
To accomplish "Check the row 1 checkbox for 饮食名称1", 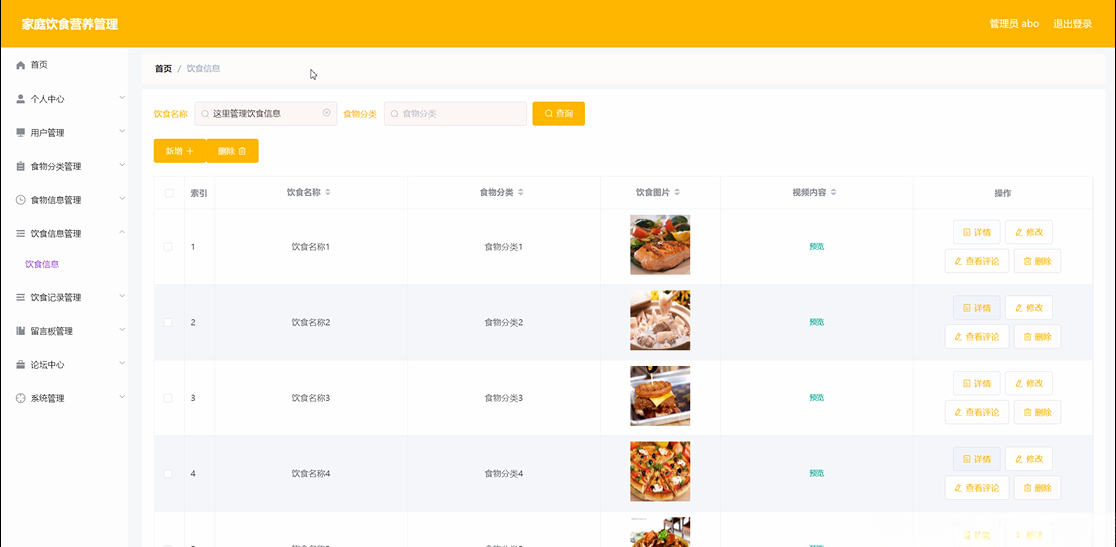I will 168,247.
